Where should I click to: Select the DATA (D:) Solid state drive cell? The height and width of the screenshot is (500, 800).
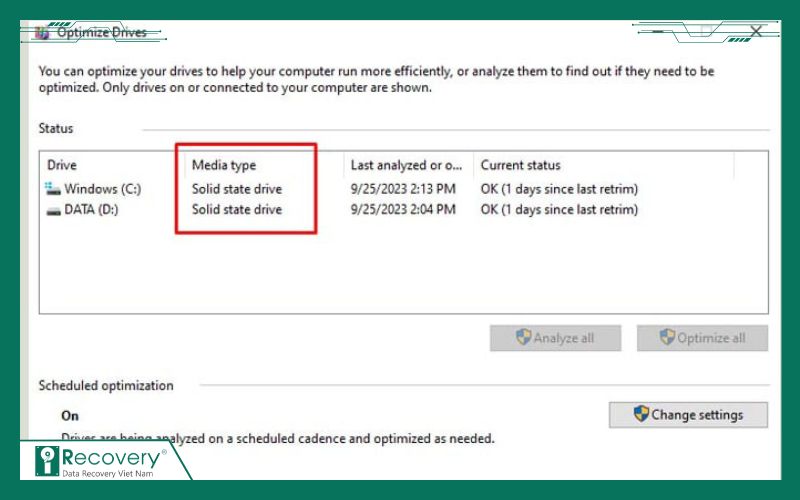(x=237, y=210)
